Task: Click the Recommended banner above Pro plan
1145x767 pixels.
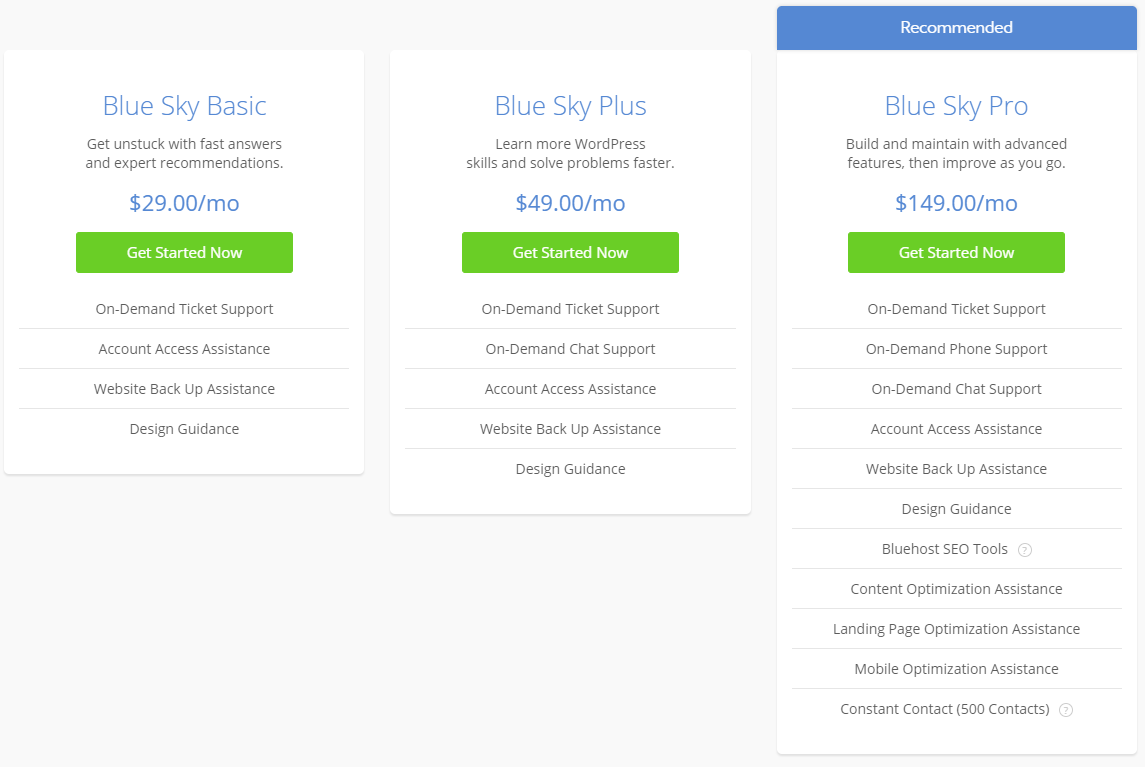Action: click(957, 28)
